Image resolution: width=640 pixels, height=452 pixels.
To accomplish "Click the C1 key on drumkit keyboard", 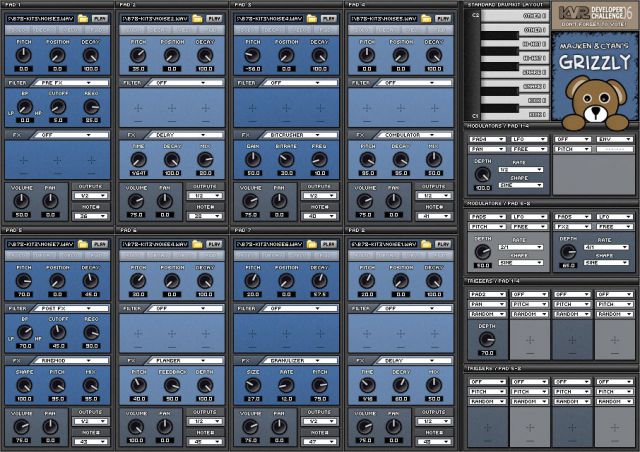I will [515, 115].
